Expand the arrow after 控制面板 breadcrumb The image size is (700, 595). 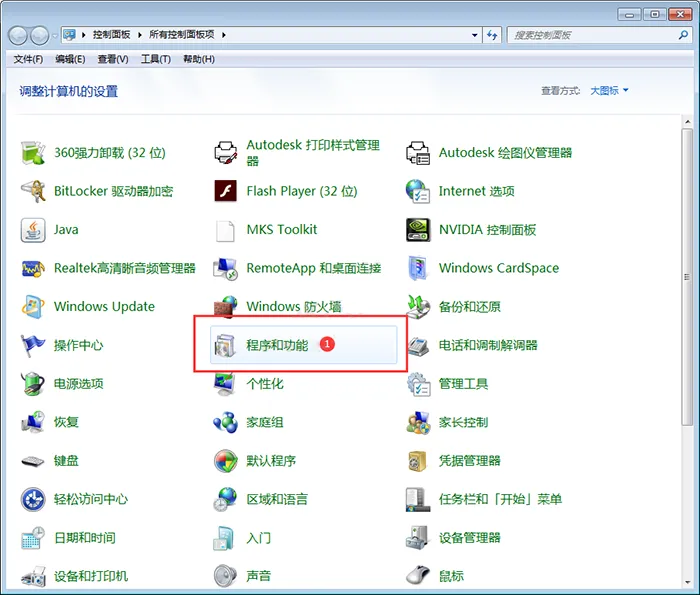coord(140,35)
